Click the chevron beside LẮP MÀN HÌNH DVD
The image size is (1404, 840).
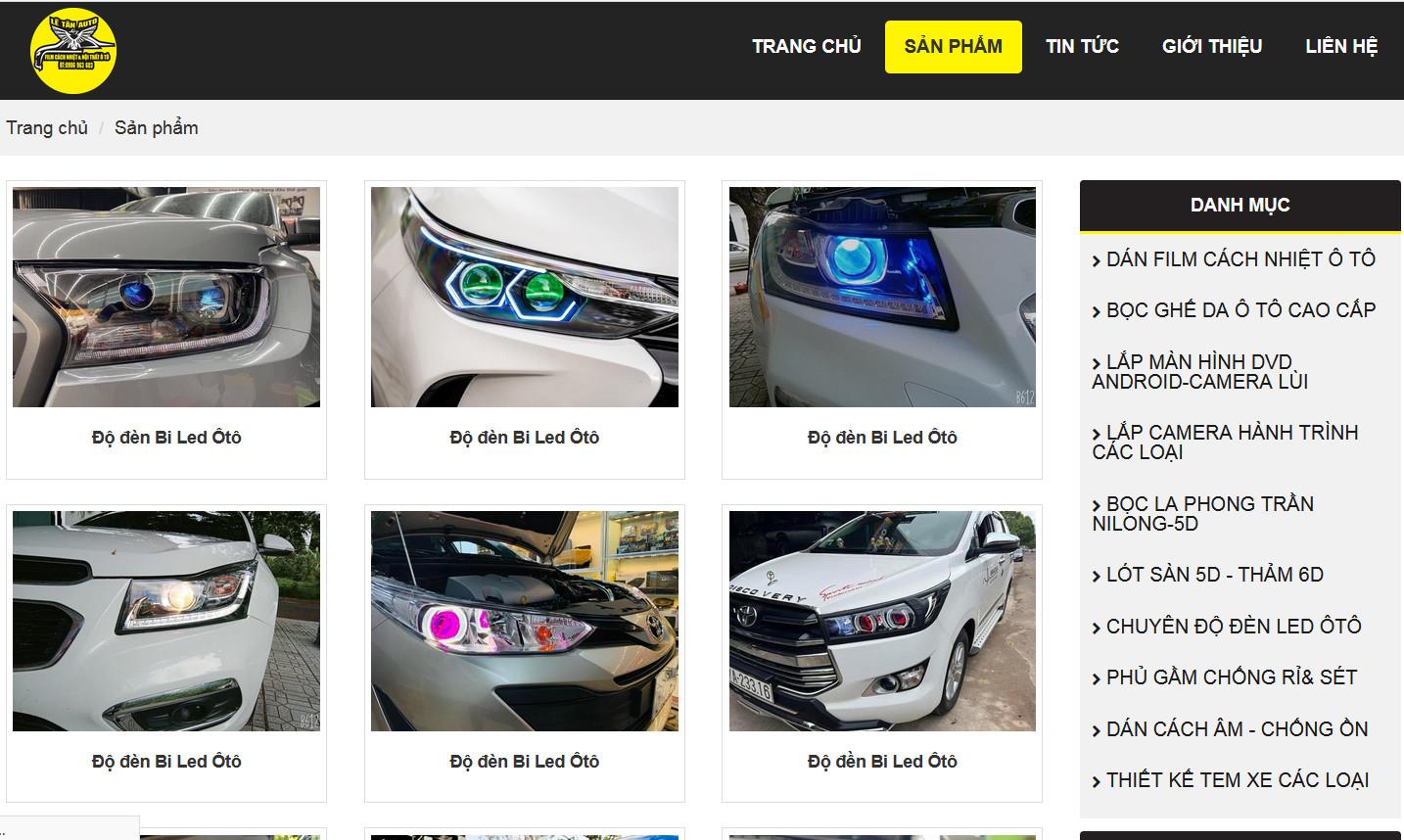coord(1097,364)
